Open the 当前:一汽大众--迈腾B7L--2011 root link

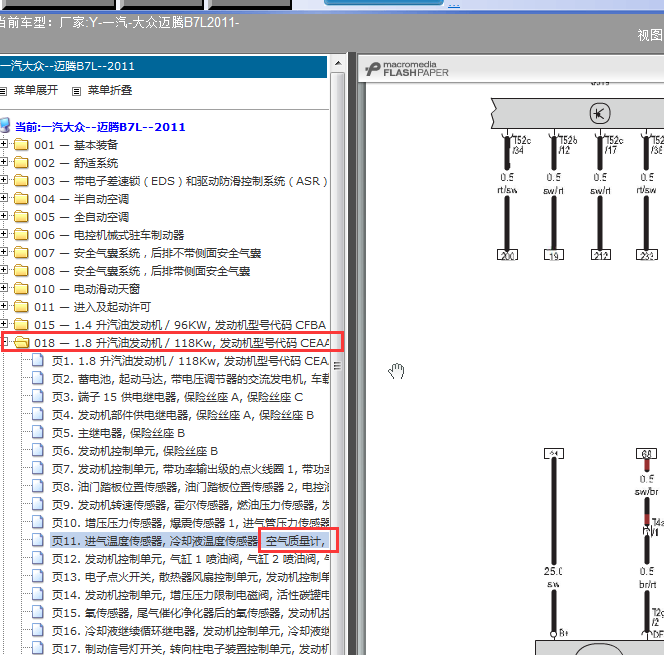(x=100, y=127)
